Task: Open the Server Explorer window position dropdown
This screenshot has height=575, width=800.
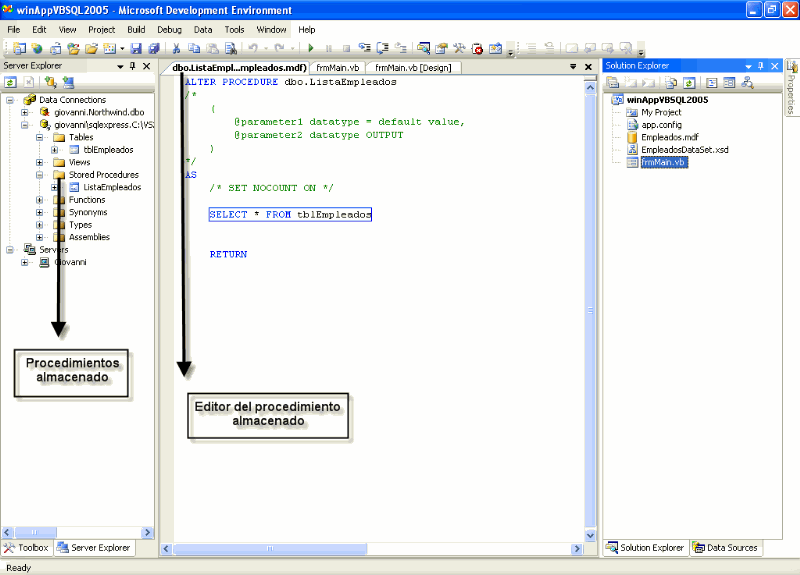Action: tap(120, 66)
